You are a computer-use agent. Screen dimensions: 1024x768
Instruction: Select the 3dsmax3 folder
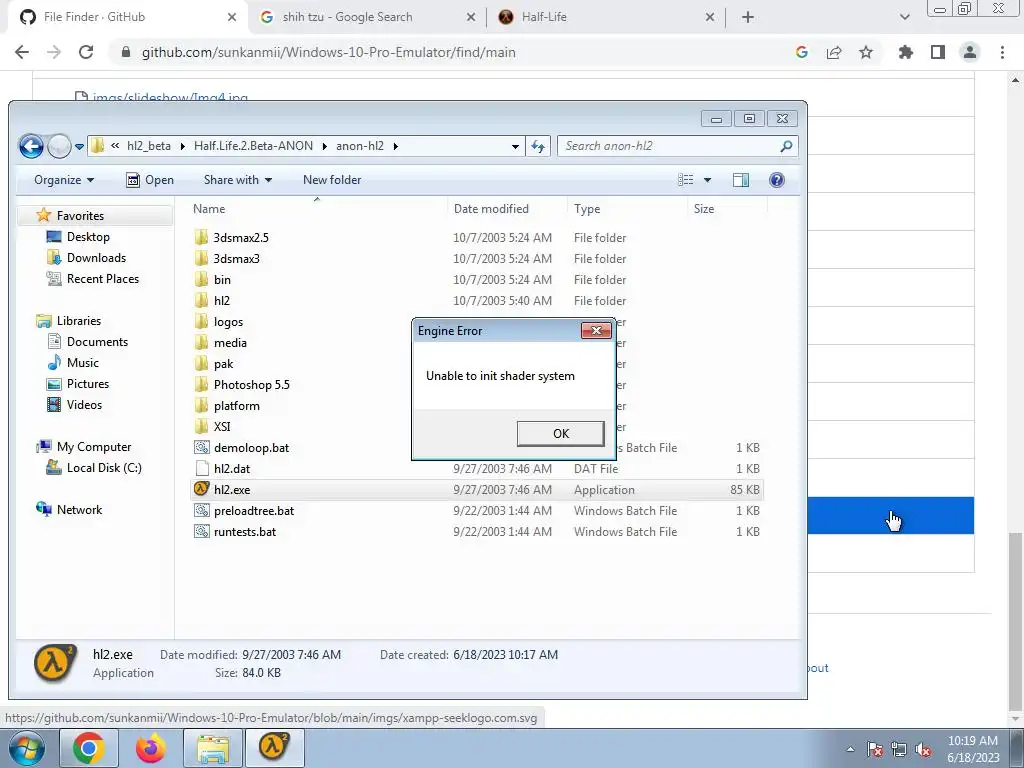pyautogui.click(x=236, y=259)
